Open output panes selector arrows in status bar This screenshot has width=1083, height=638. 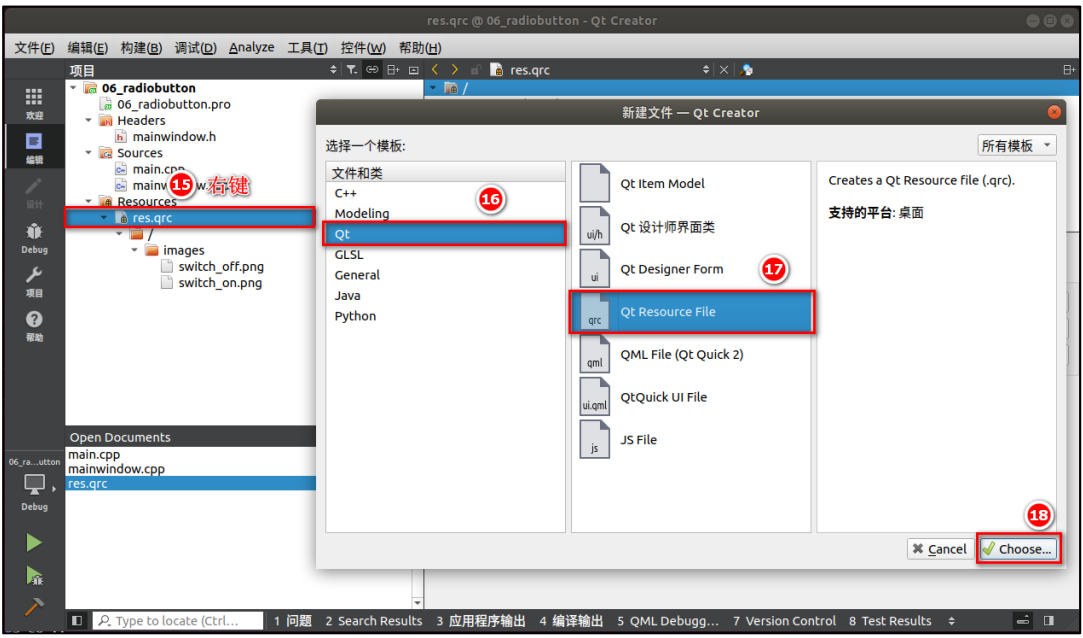point(952,621)
